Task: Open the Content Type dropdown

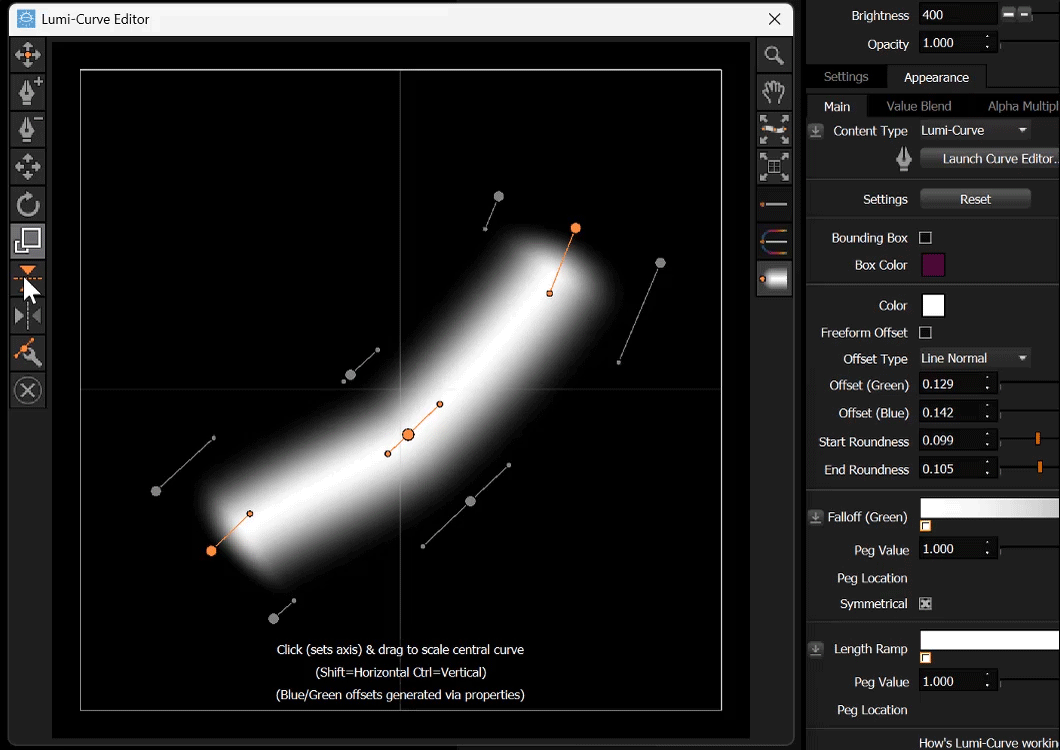Action: (974, 131)
